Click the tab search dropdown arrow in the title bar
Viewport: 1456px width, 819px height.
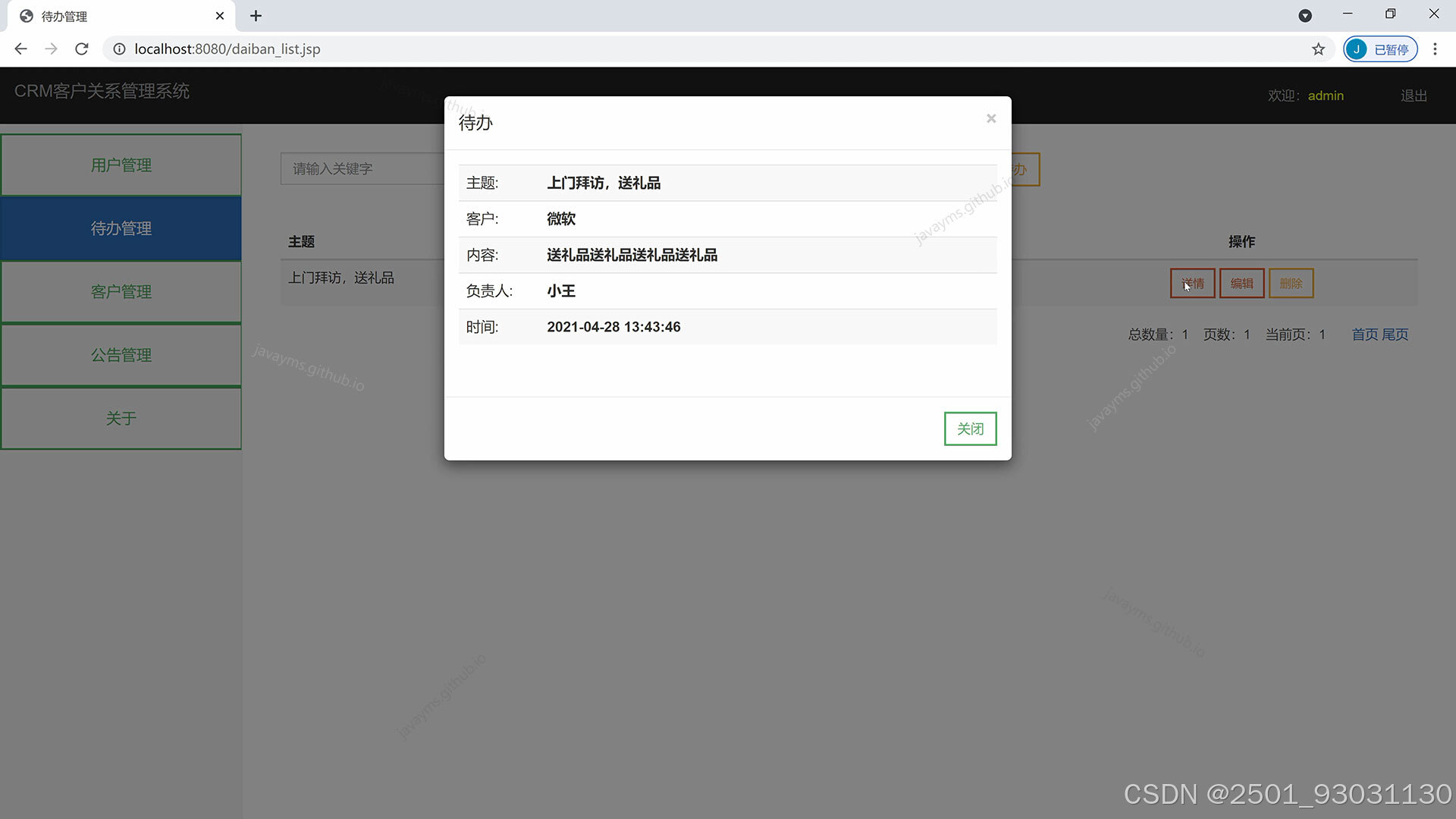tap(1305, 15)
